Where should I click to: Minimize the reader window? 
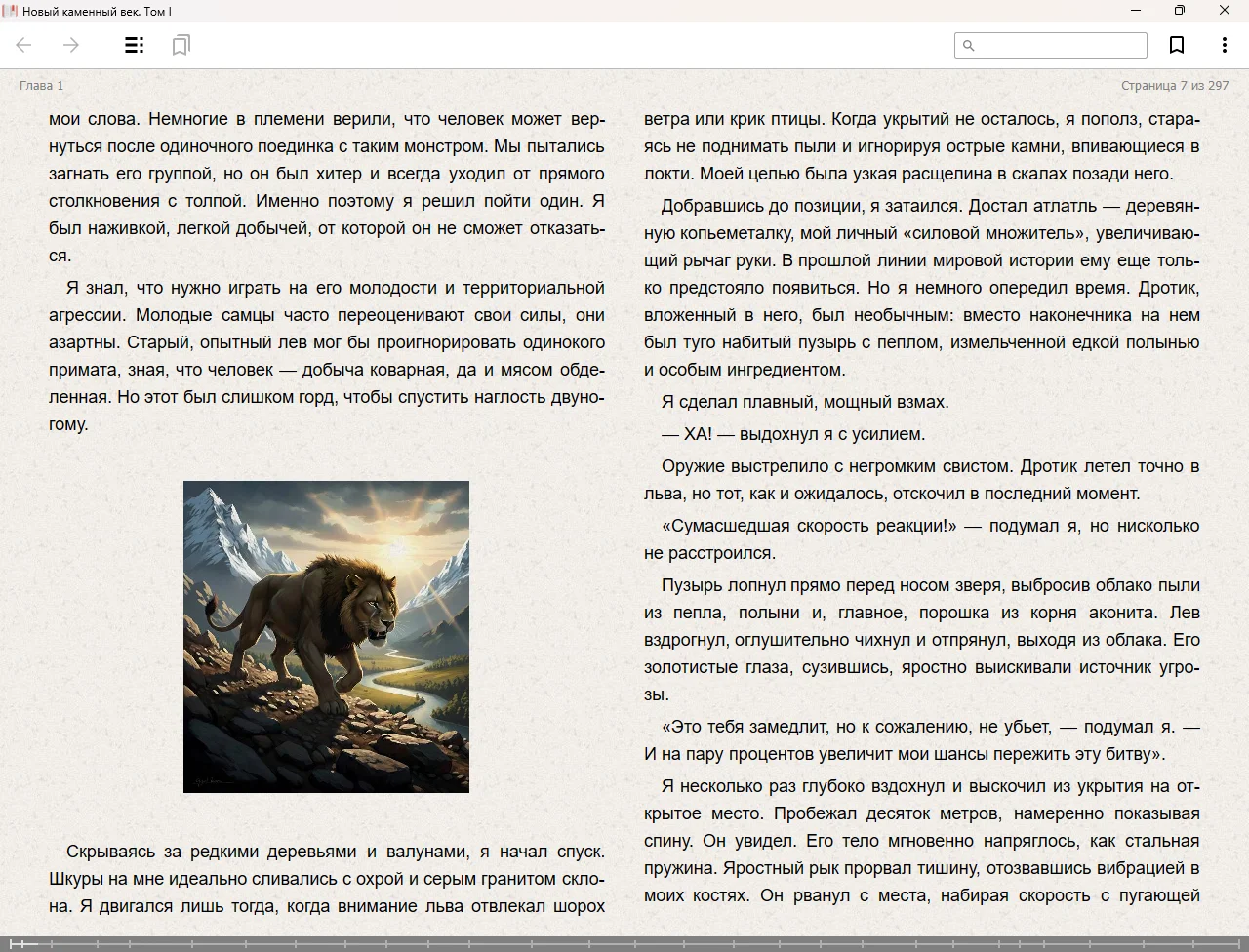click(1136, 11)
